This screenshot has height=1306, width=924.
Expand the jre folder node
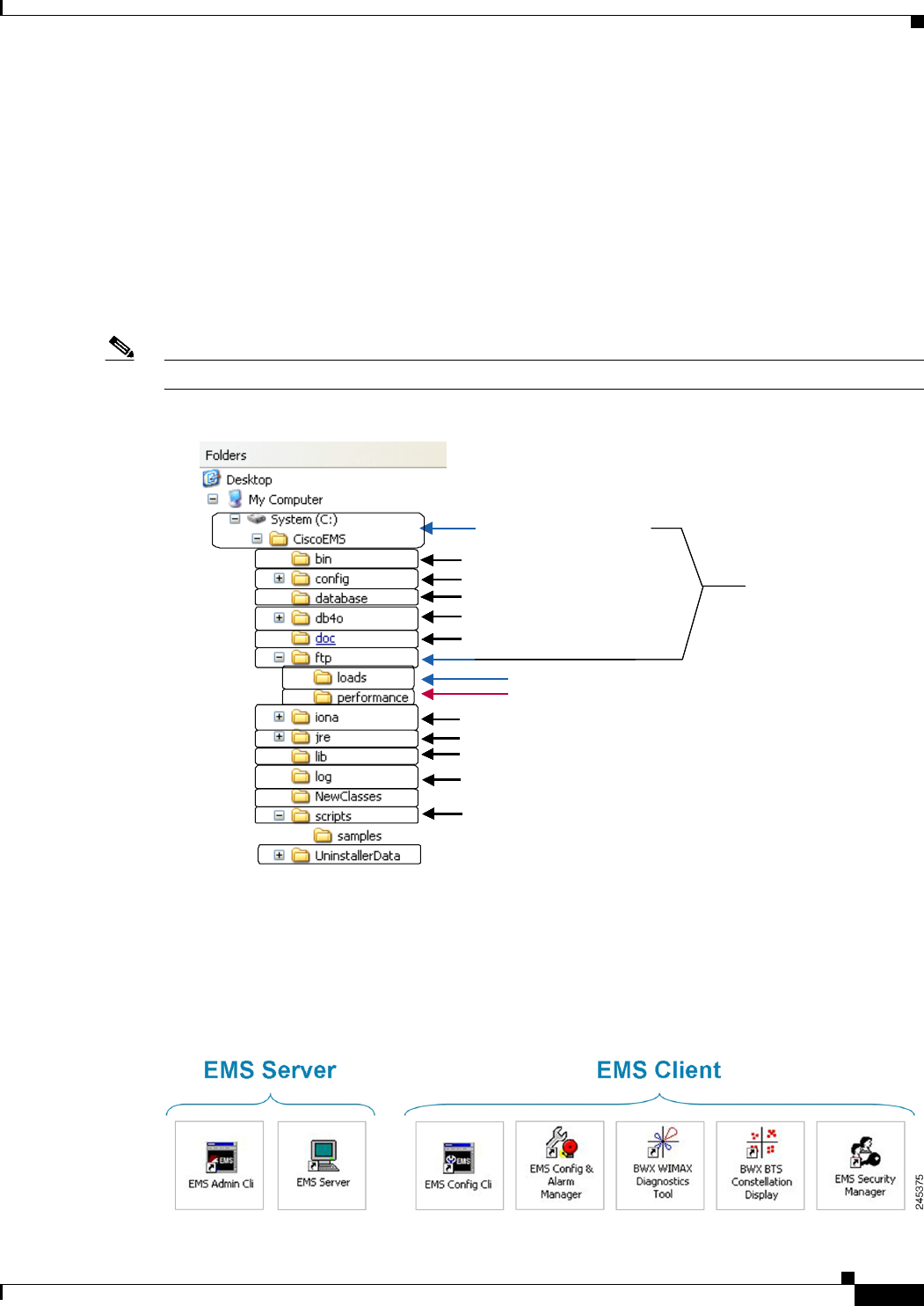[279, 737]
